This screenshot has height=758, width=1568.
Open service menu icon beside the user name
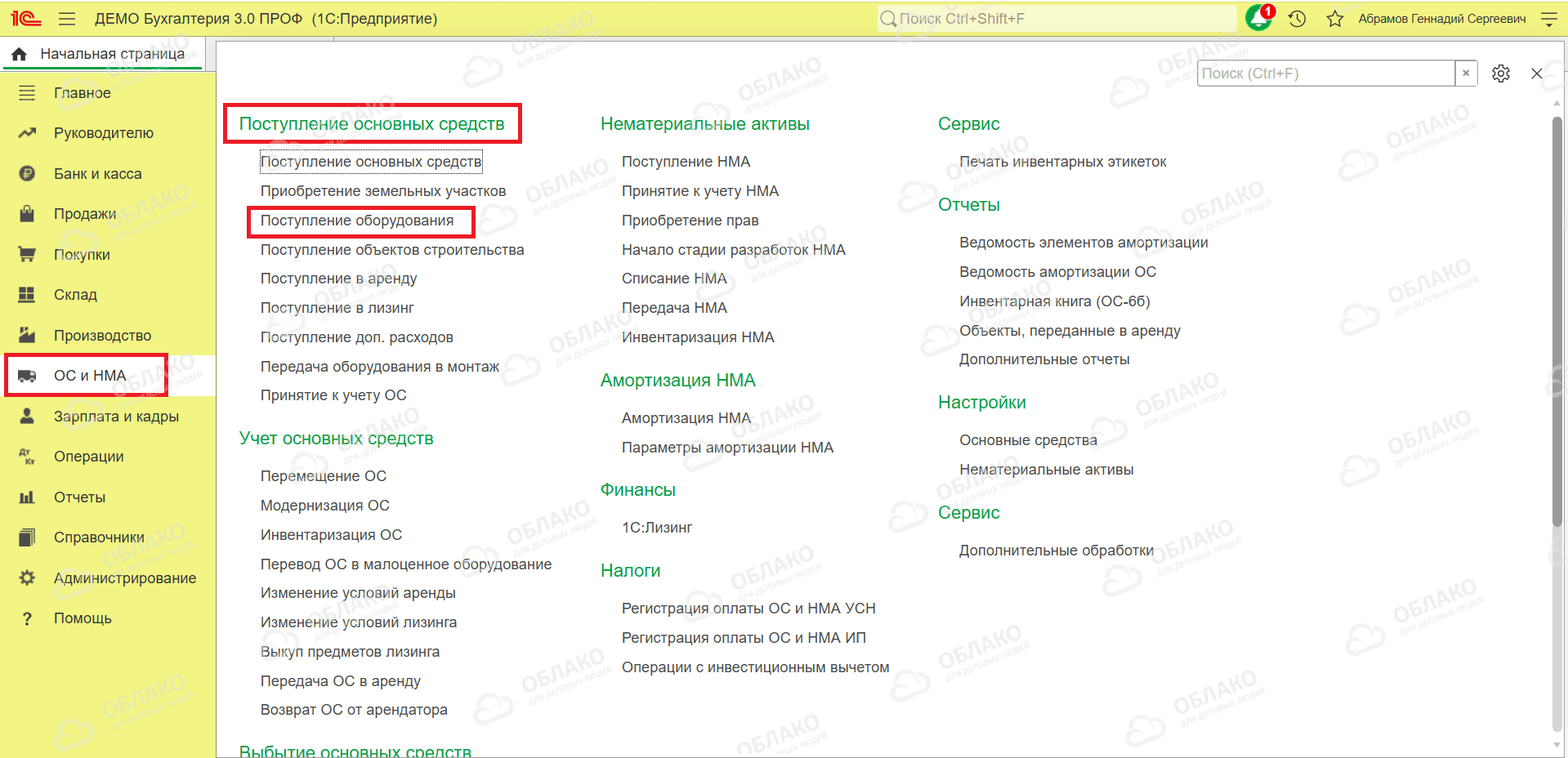pos(1549,19)
